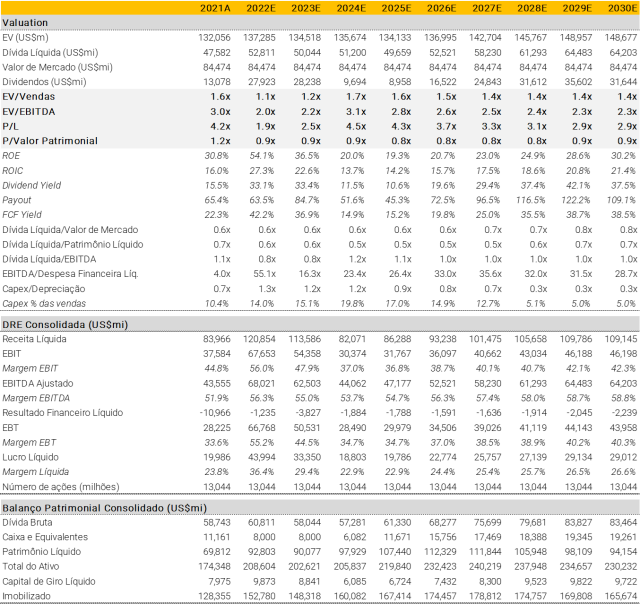Click the 2025E column header
Image resolution: width=640 pixels, height=604 pixels.
click(396, 7)
